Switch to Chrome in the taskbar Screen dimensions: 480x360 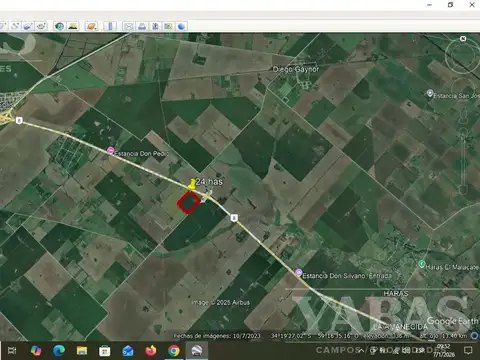[174, 350]
